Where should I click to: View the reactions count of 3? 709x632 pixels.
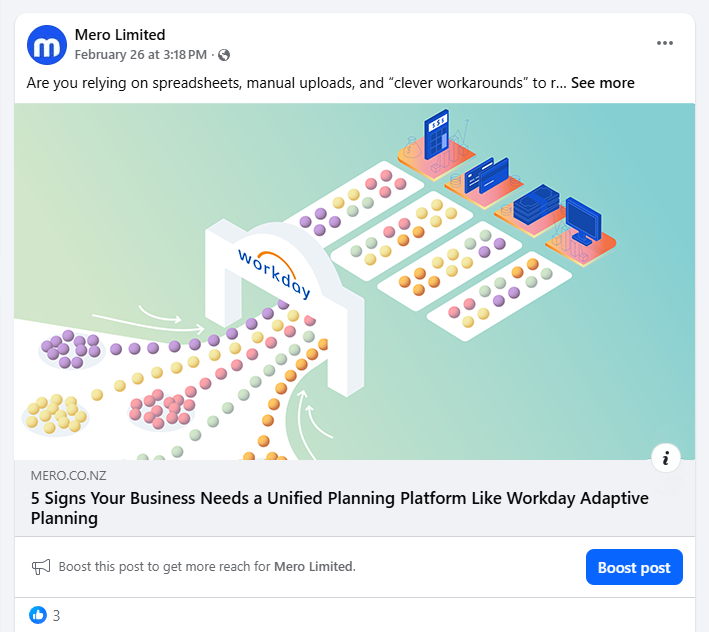[x=56, y=615]
